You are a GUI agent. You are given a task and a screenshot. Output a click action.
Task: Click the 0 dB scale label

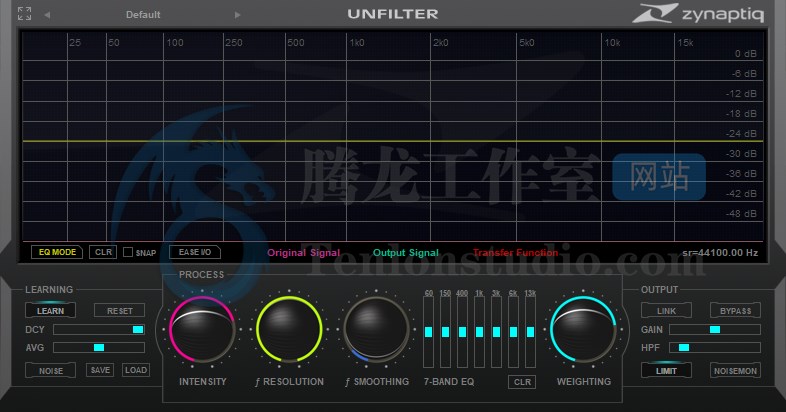point(745,54)
